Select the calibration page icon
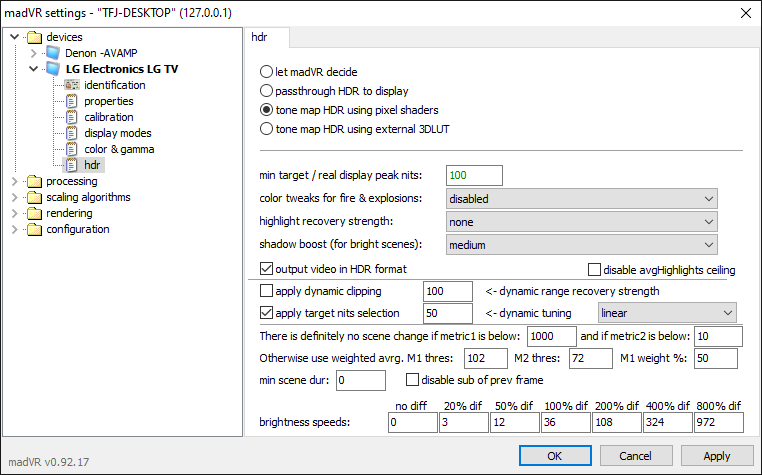The width and height of the screenshot is (762, 475). (x=71, y=117)
